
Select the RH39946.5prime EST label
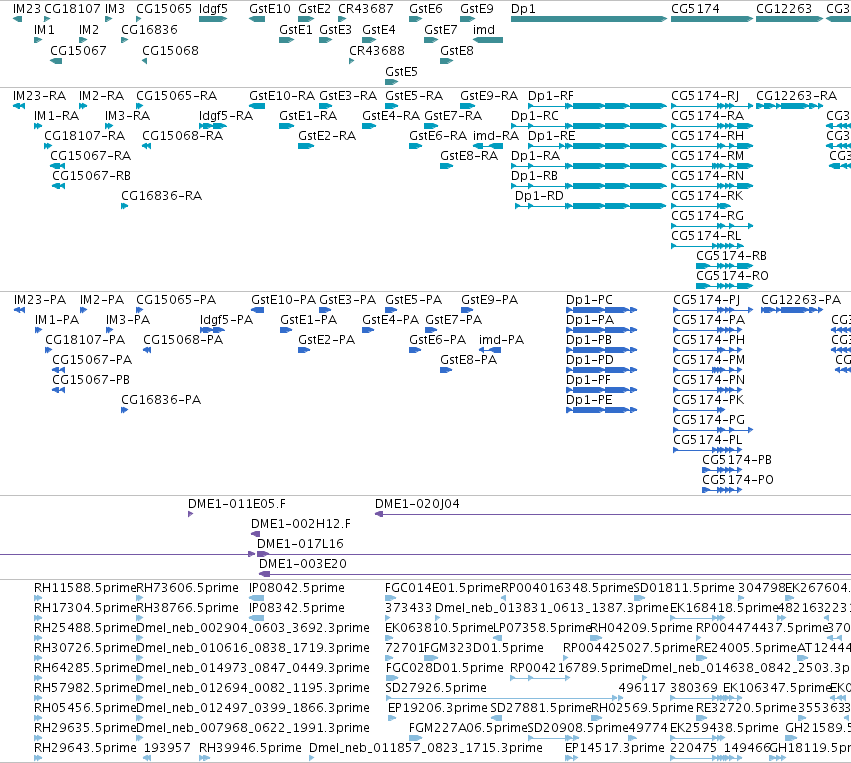coord(250,748)
